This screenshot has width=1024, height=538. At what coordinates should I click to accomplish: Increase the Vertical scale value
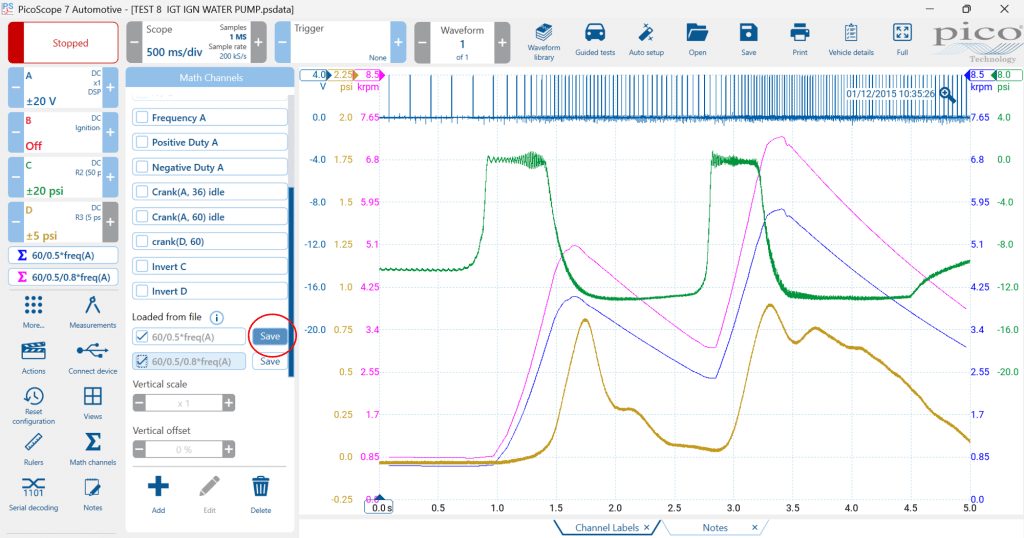[229, 403]
